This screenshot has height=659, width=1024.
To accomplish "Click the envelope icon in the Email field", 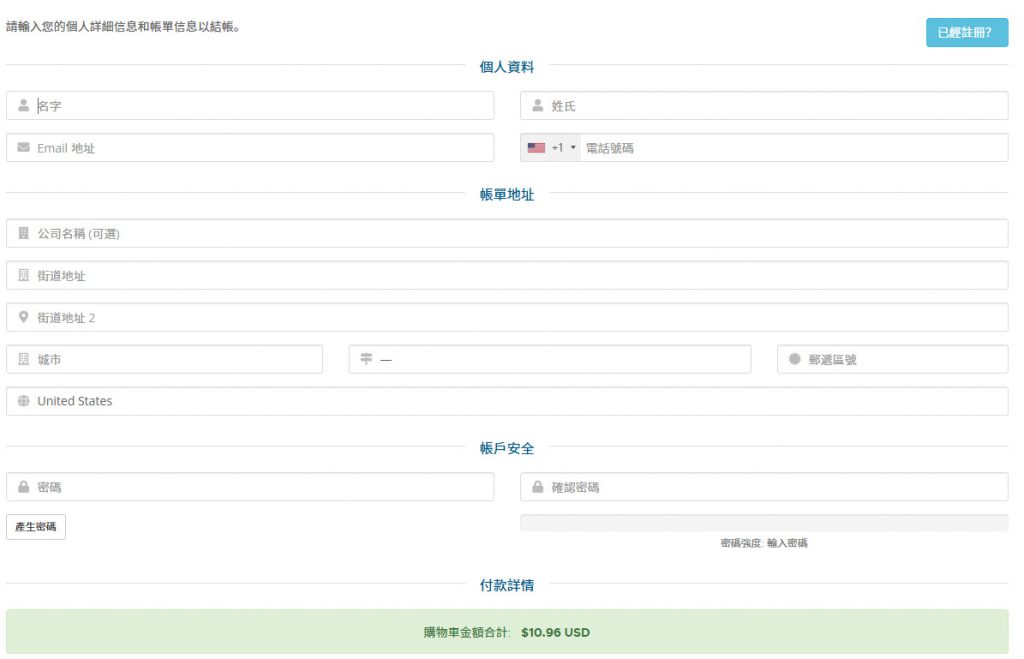I will (x=22, y=146).
